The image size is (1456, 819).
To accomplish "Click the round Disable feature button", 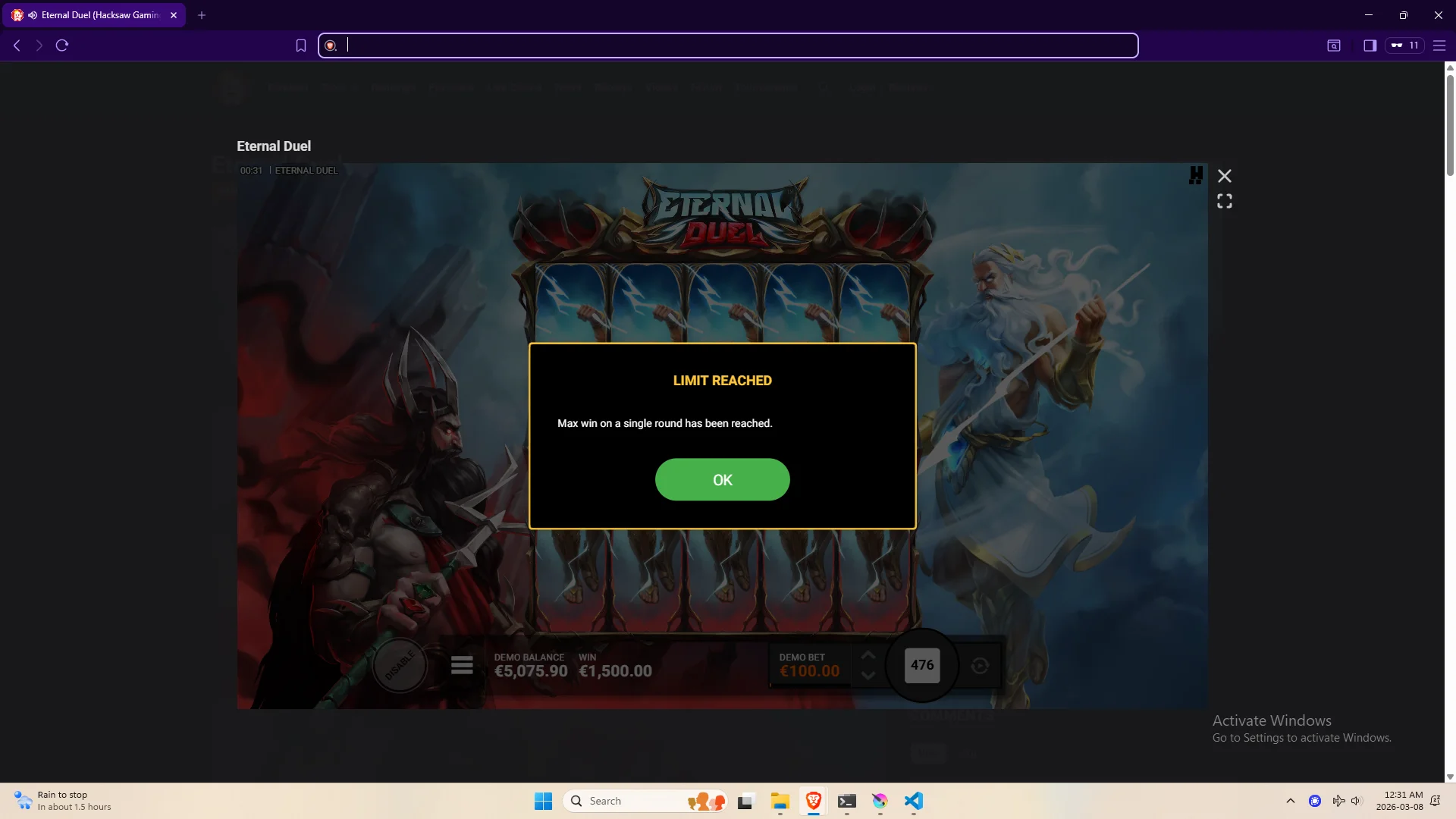I will pyautogui.click(x=400, y=665).
